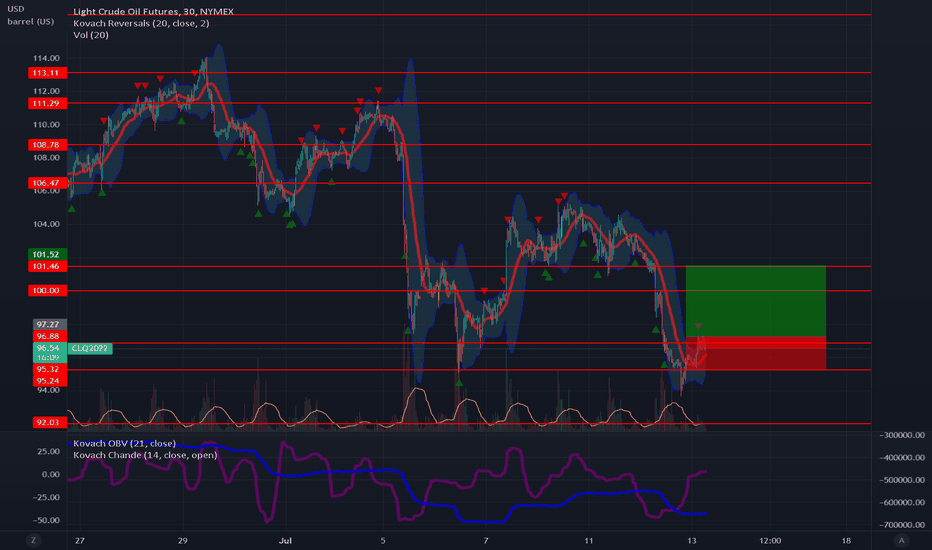Viewport: 932px width, 550px height.
Task: Click the 27 date label on time axis
Action: [x=80, y=540]
